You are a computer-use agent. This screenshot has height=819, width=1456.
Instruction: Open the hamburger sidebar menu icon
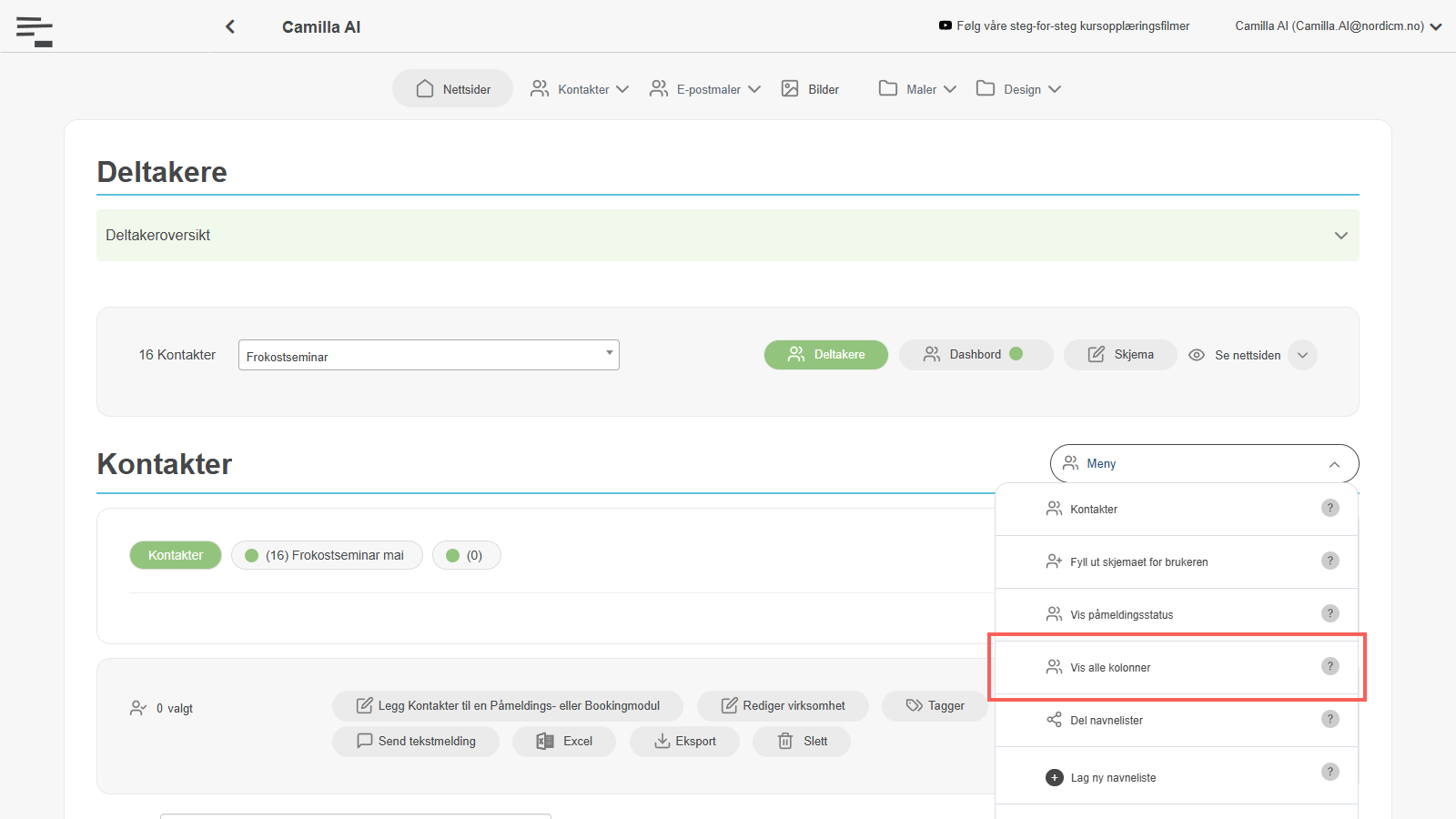[35, 31]
